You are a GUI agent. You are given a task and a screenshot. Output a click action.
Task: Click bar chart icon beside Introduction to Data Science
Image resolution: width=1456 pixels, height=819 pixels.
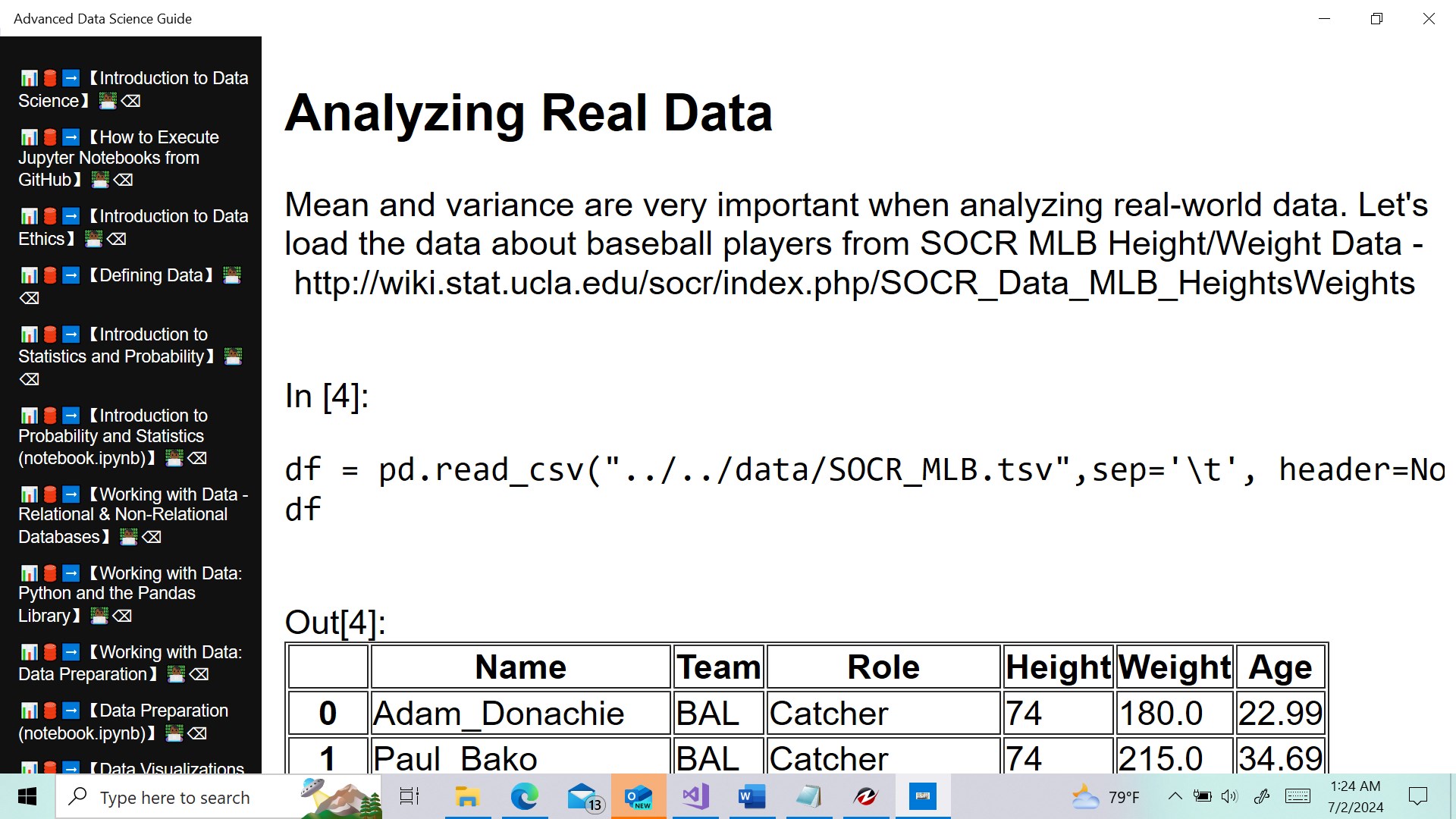pyautogui.click(x=29, y=78)
